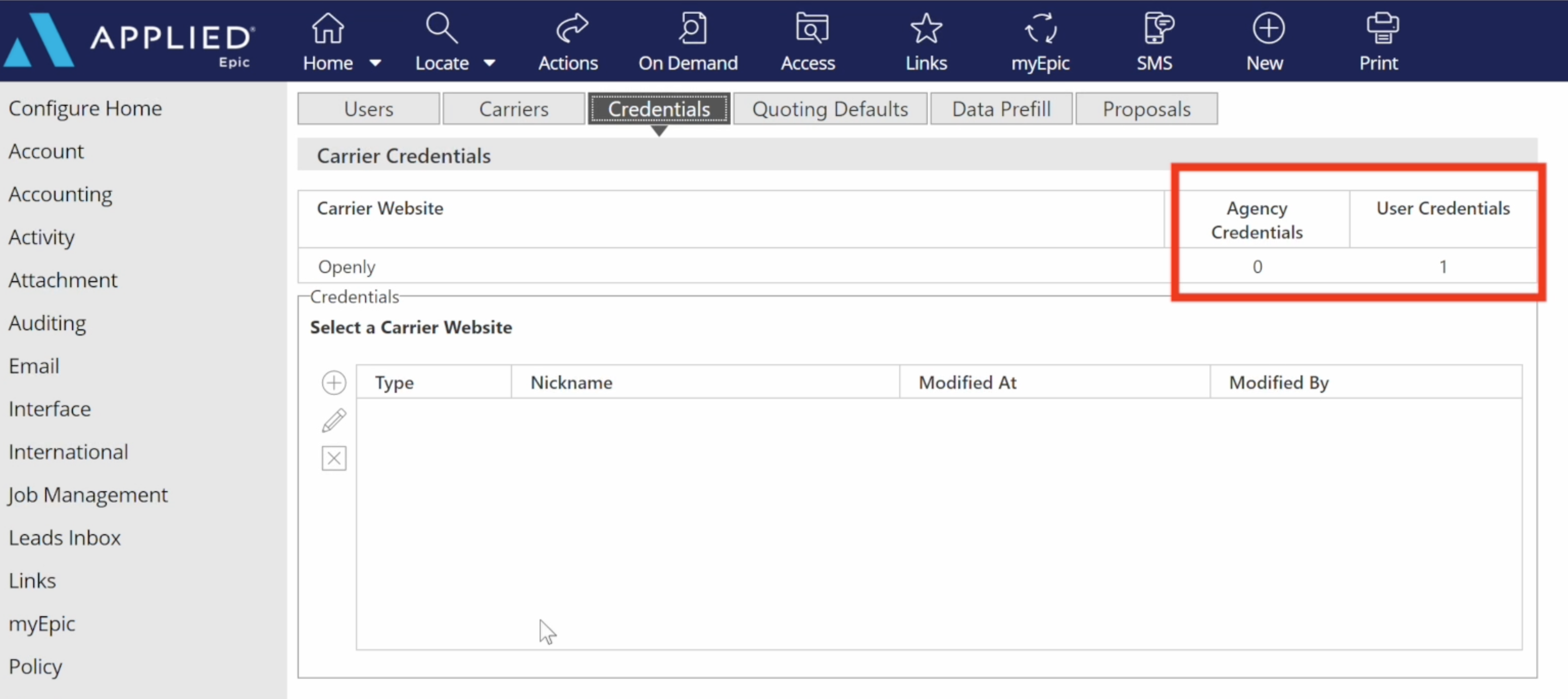Open Auditing in sidebar

[47, 323]
